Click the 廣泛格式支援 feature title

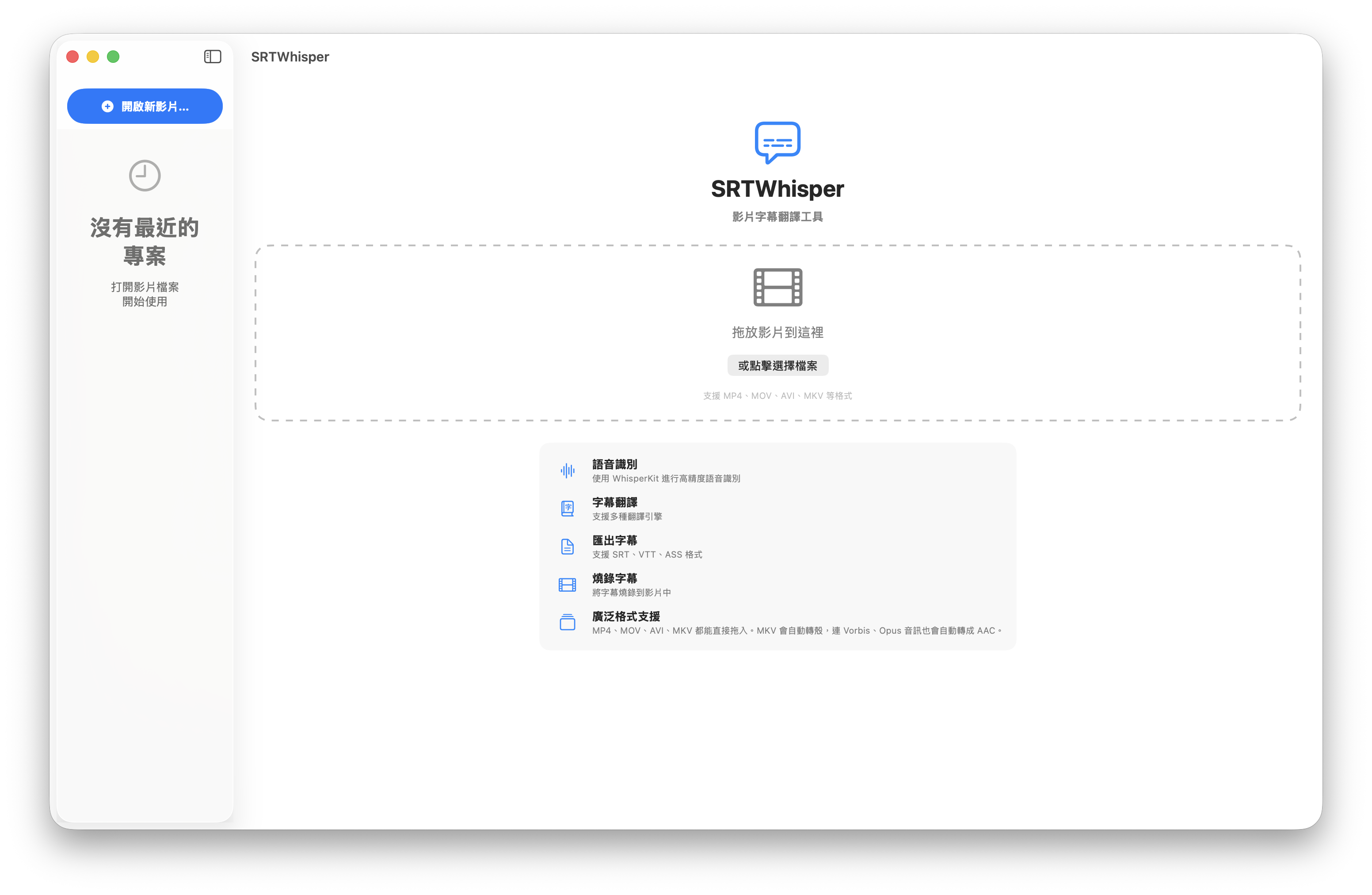(626, 616)
